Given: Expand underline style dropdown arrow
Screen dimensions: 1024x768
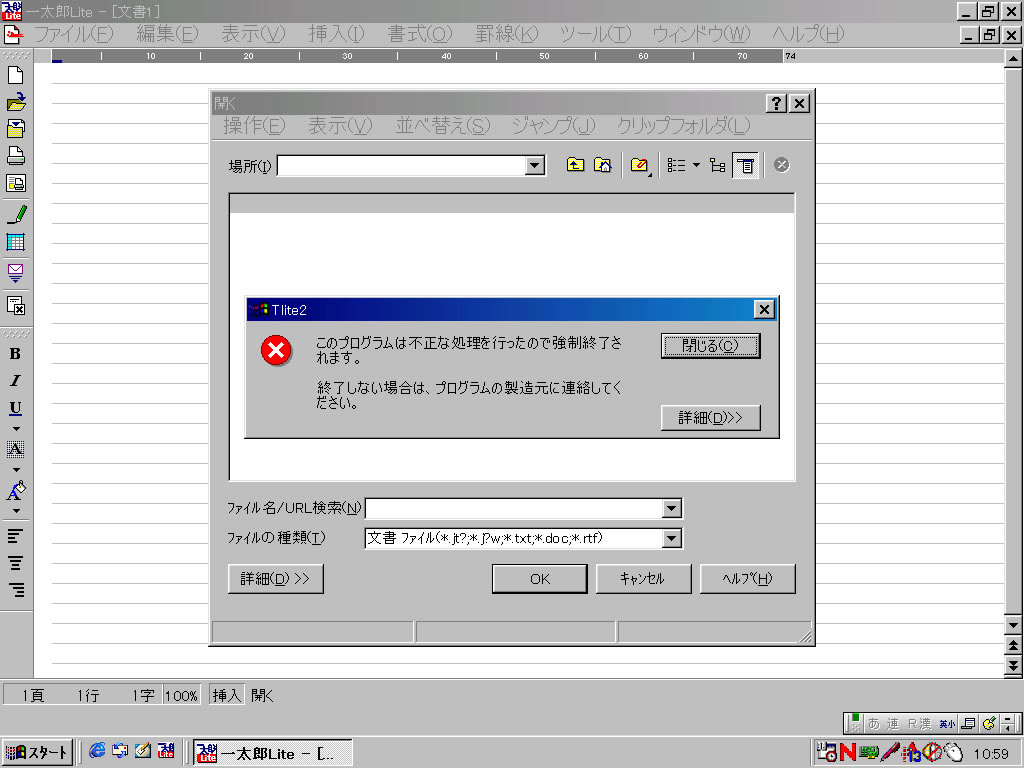Looking at the screenshot, I should [16, 429].
